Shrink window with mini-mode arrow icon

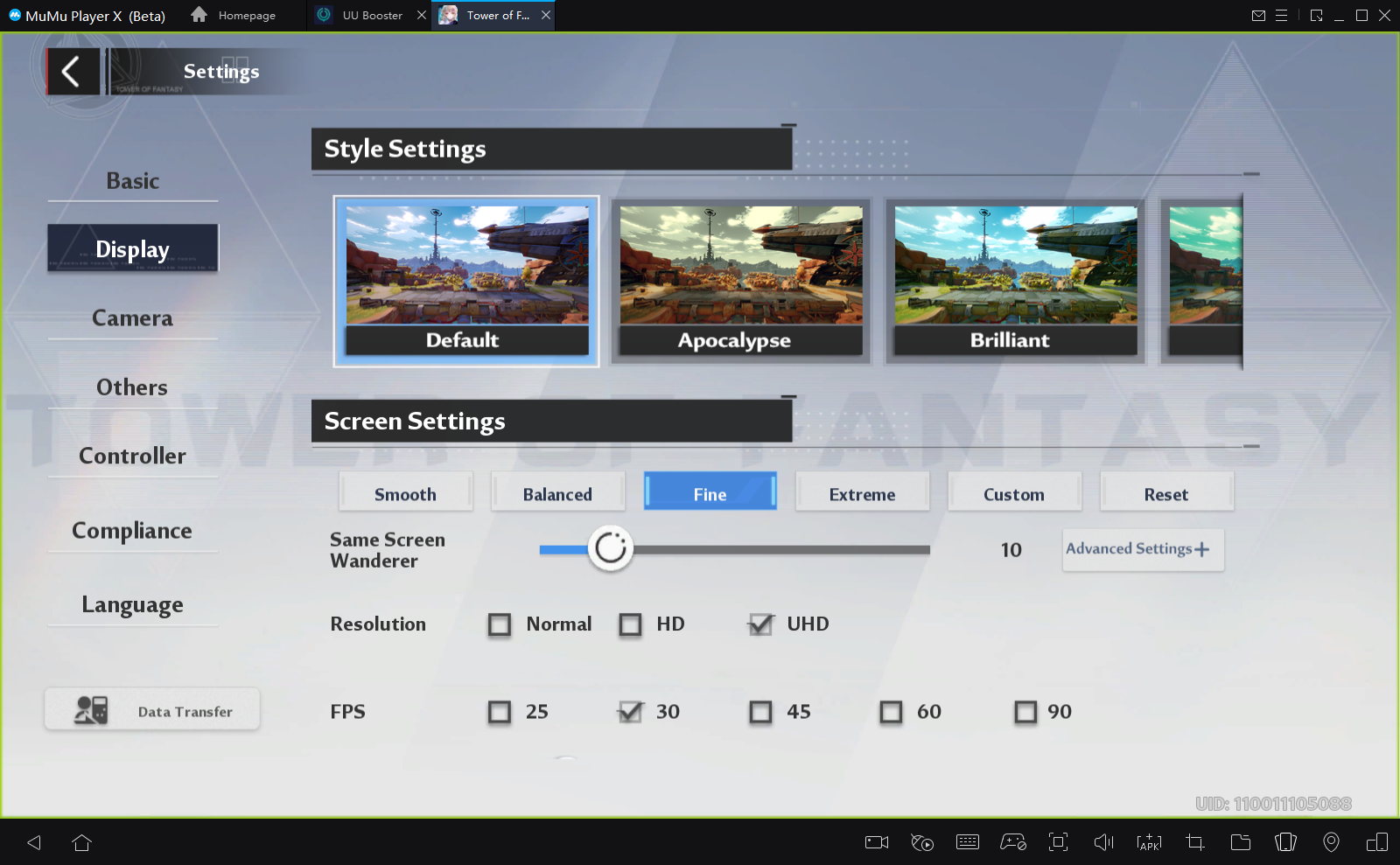tap(1316, 15)
